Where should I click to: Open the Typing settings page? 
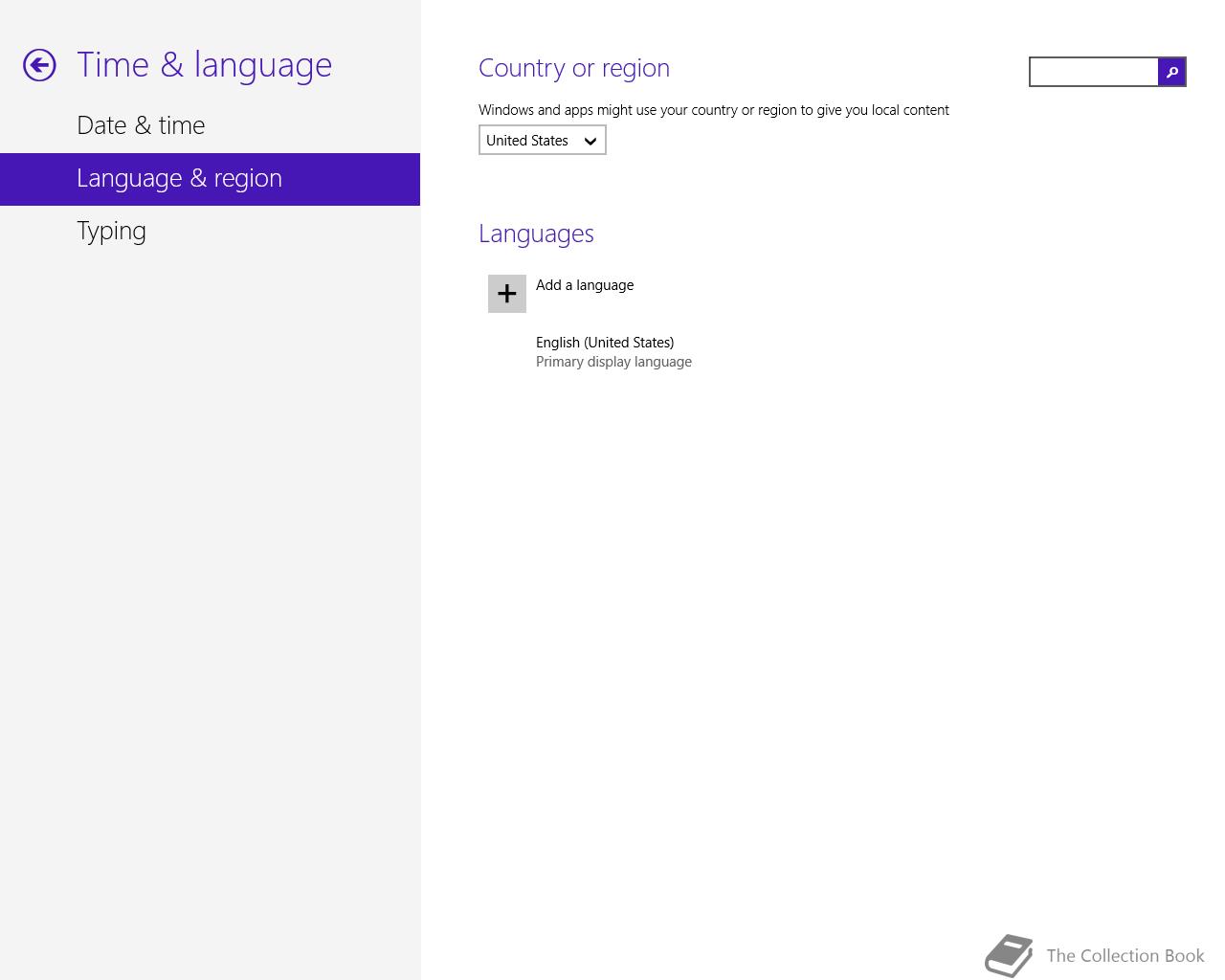coord(210,232)
